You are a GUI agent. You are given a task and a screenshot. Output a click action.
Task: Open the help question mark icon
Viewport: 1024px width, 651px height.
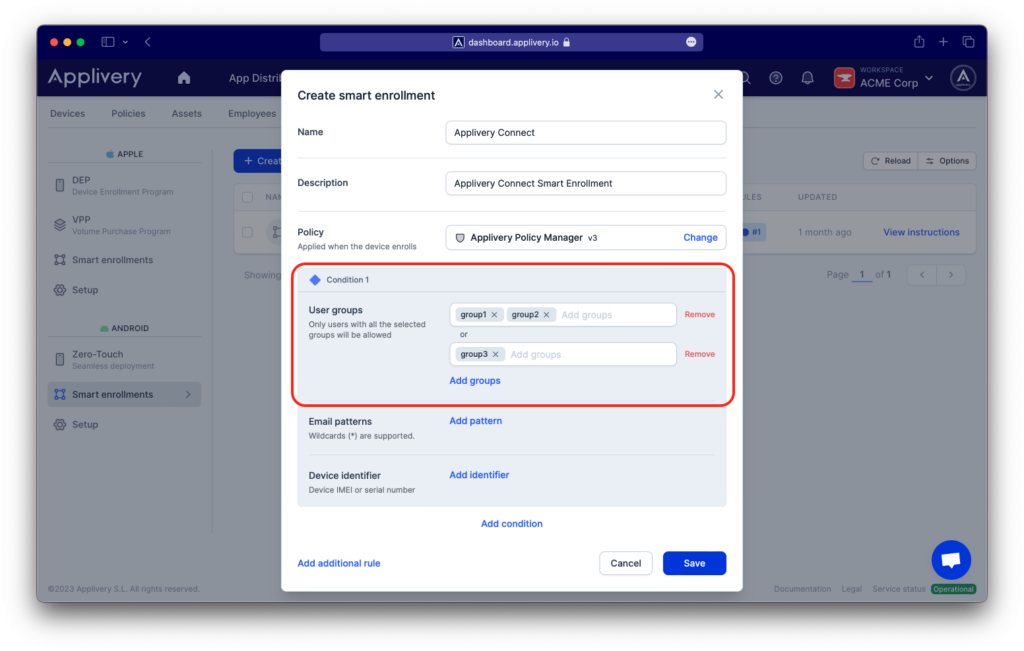point(776,78)
